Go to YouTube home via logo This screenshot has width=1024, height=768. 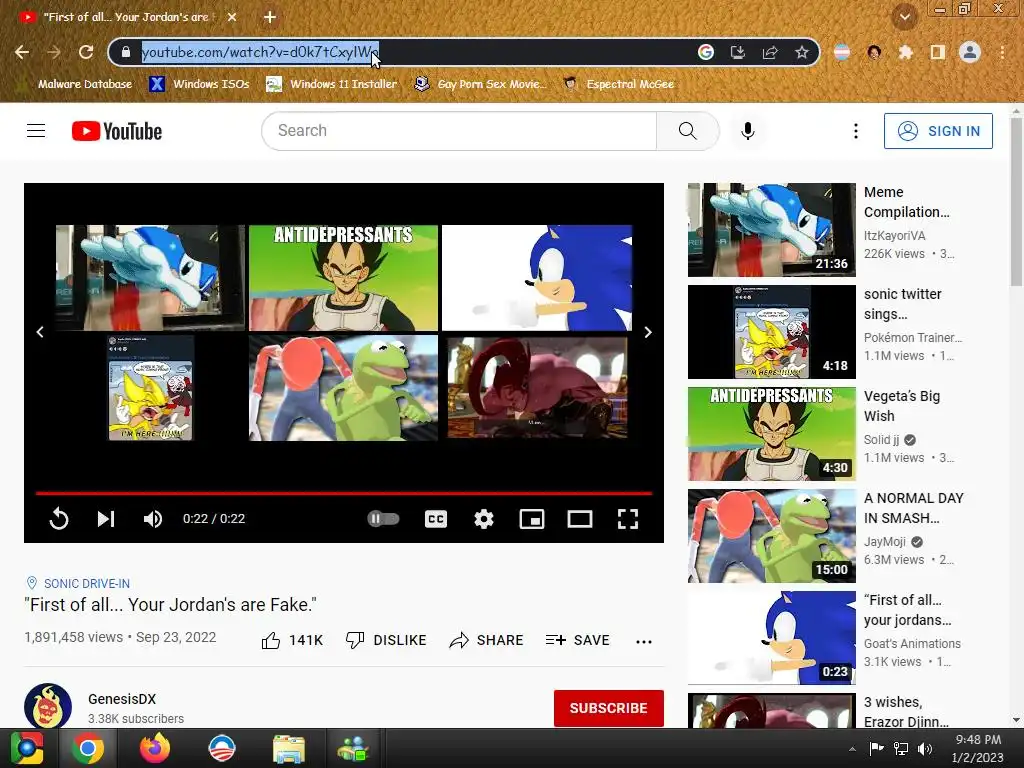pos(117,131)
